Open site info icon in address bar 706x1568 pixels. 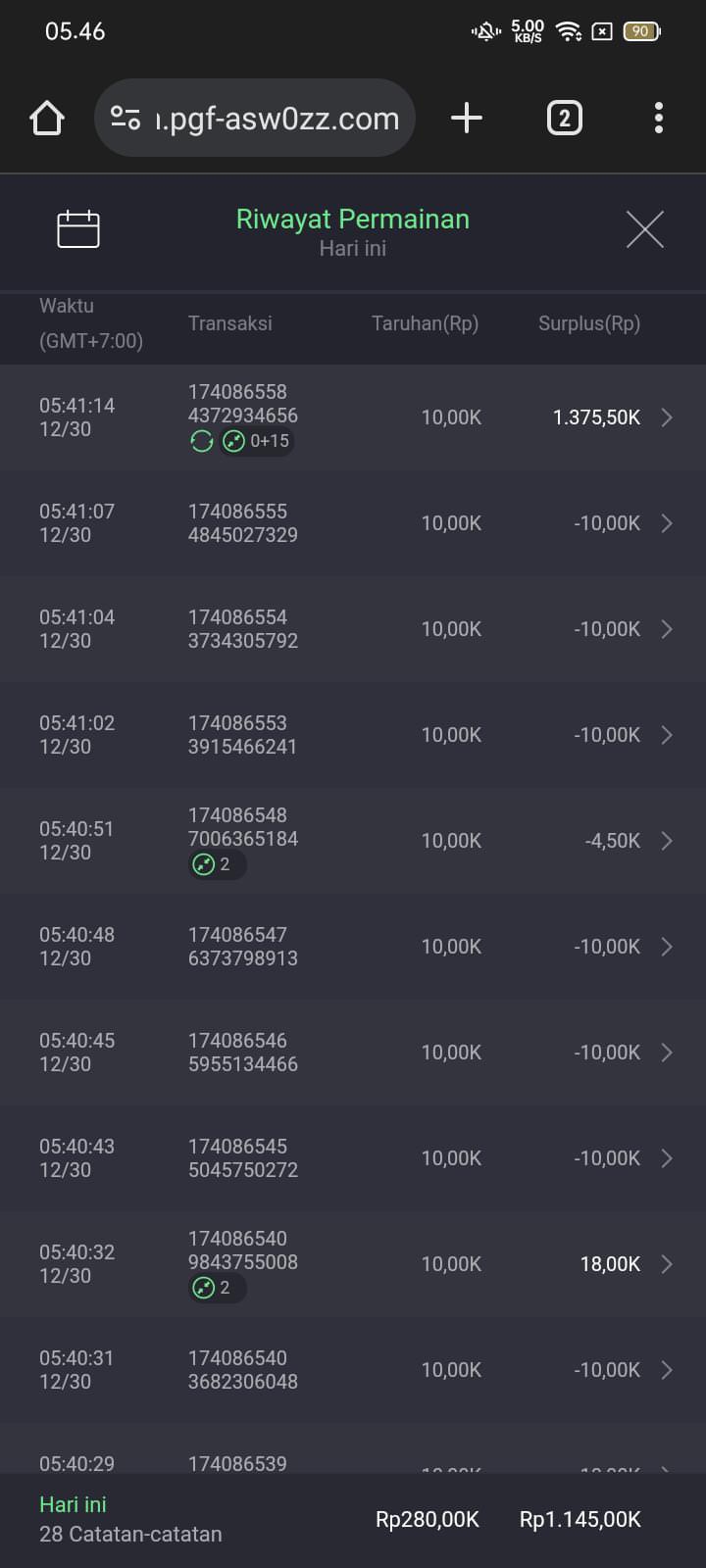coord(126,119)
